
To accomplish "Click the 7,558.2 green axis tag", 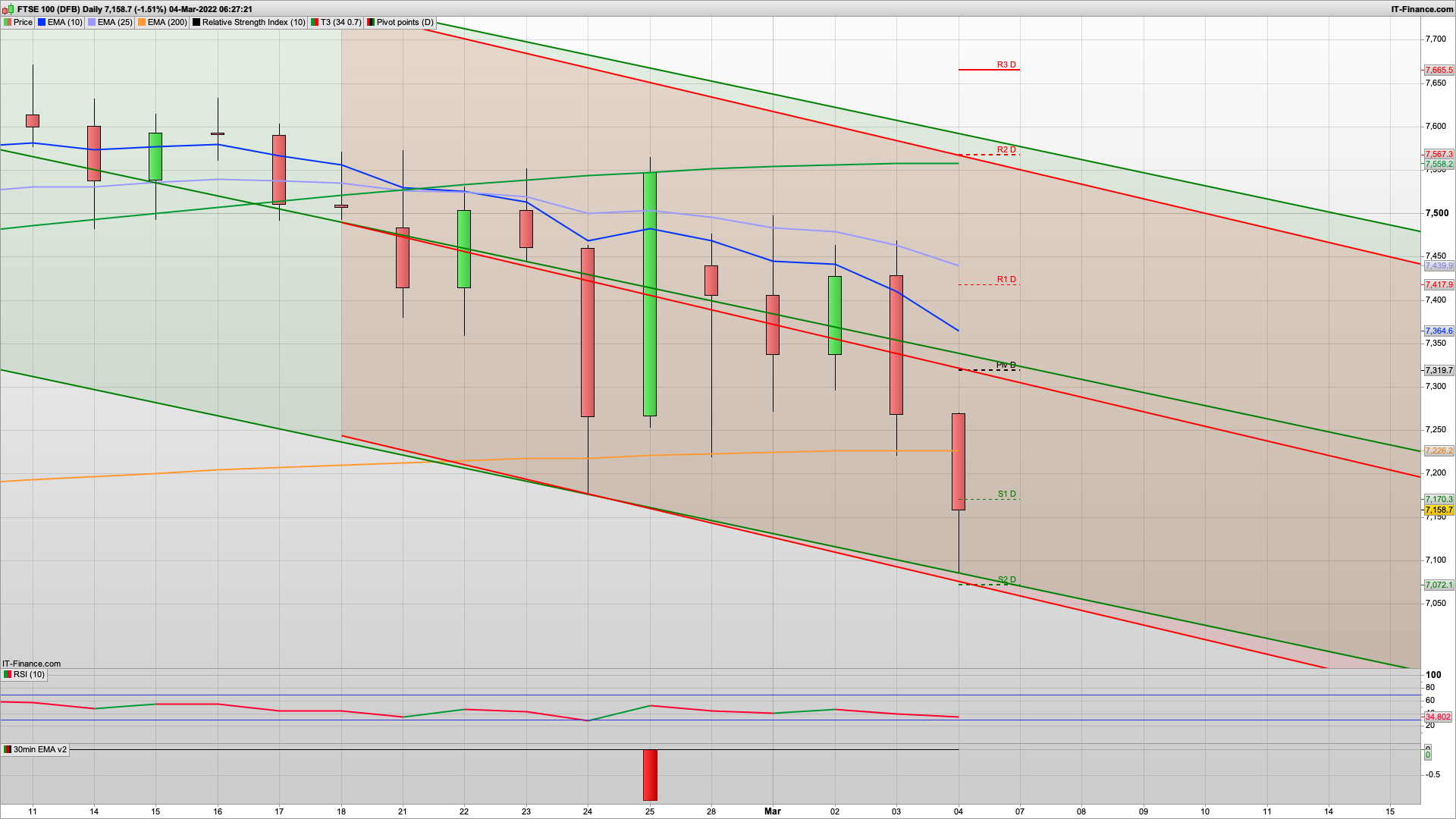I will (x=1439, y=164).
